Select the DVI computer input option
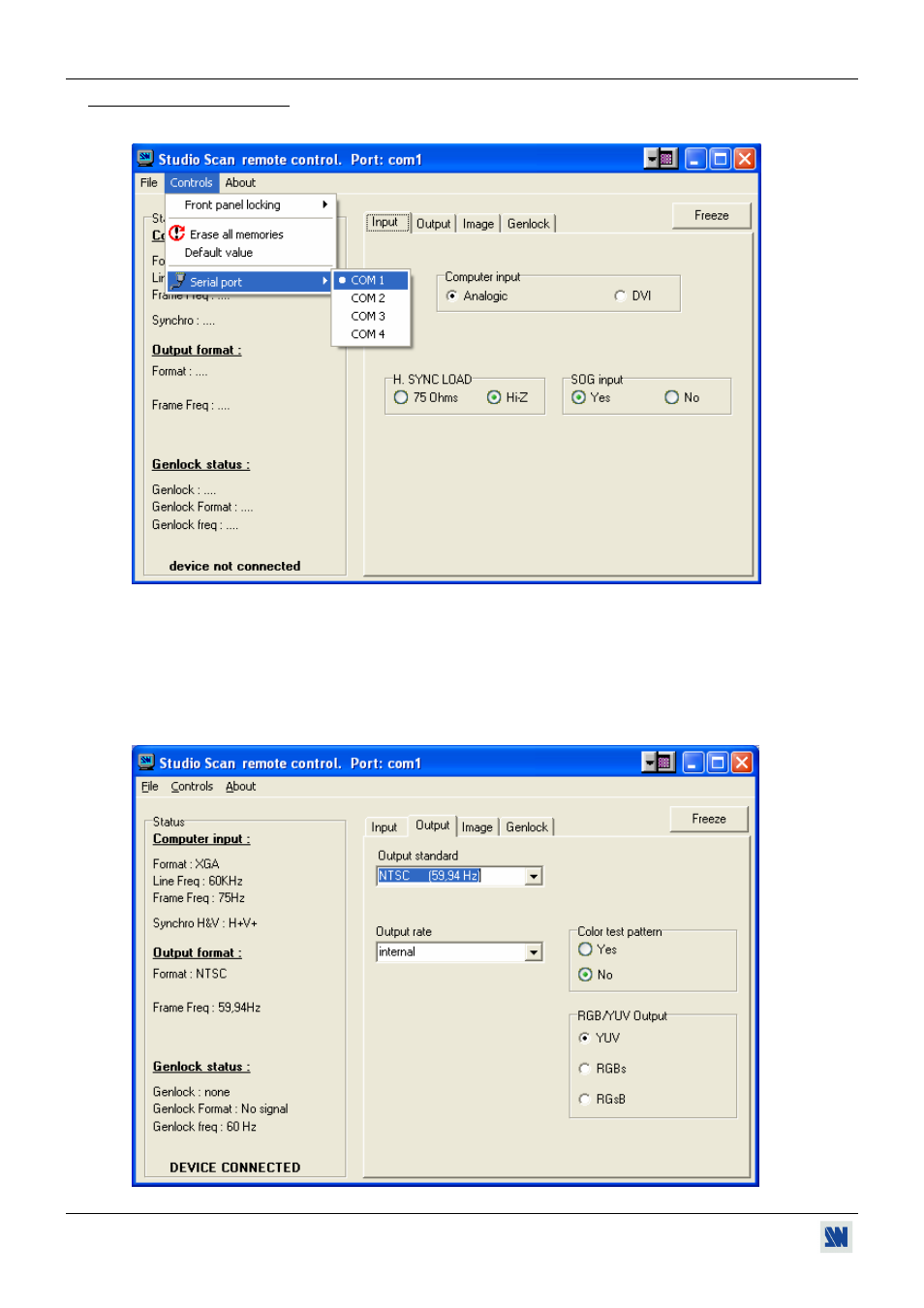 tap(620, 296)
